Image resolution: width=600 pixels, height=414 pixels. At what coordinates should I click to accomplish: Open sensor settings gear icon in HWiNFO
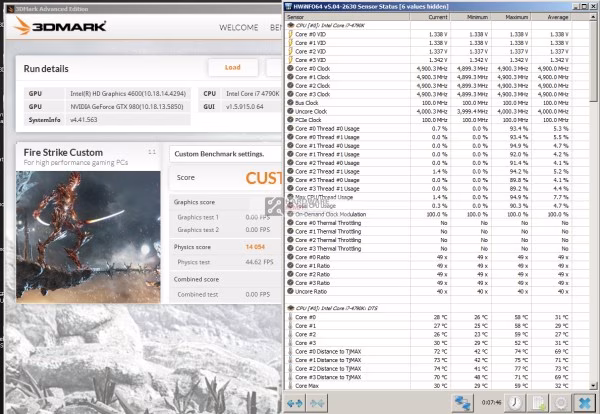pyautogui.click(x=561, y=403)
